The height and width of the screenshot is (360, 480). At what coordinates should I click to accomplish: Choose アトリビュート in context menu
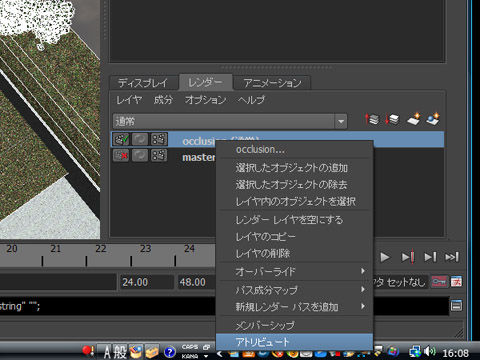pos(294,342)
